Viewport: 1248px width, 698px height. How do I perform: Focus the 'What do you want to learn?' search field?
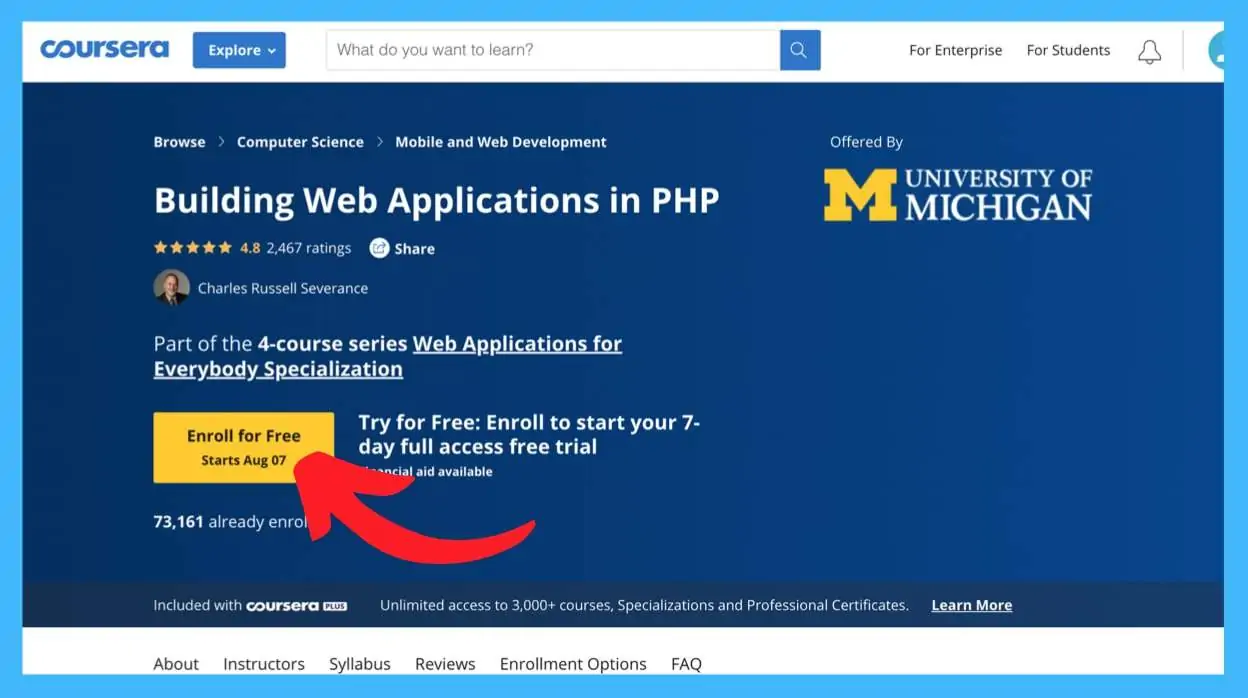[x=553, y=50]
